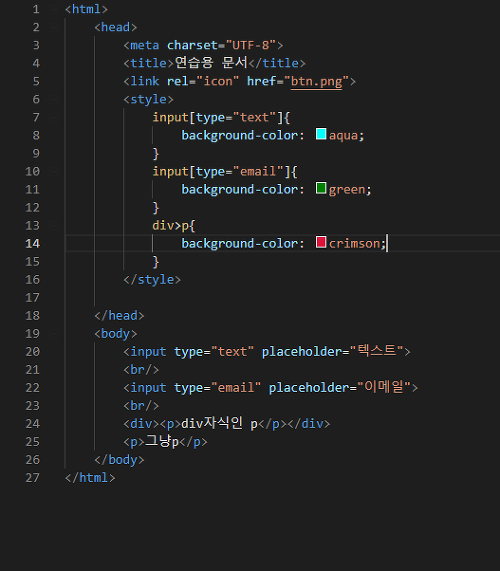Click line number 27 in the gutter
This screenshot has height=571, width=500.
(32, 477)
